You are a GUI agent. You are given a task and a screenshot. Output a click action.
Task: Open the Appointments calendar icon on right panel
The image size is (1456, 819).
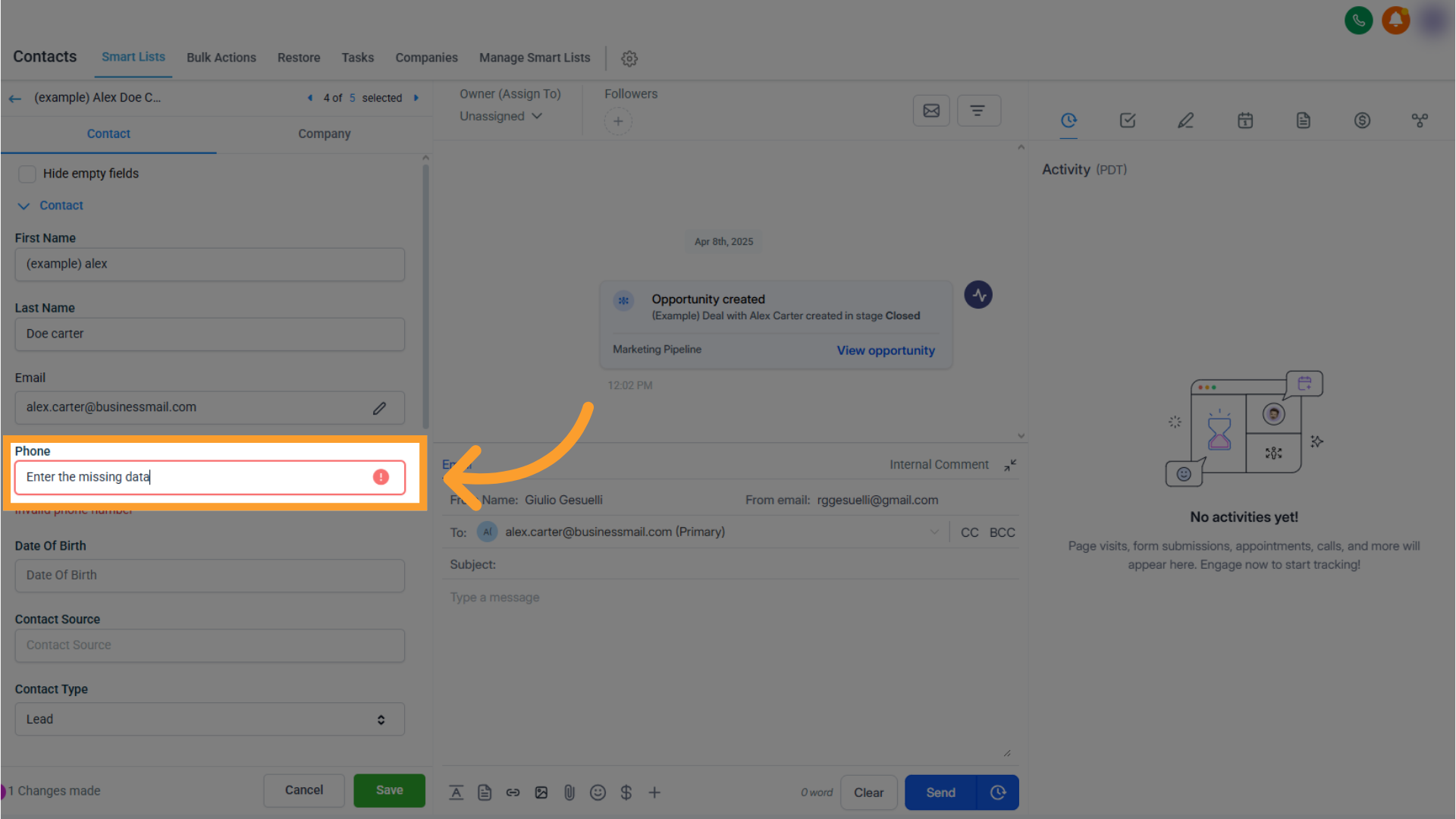(x=1244, y=121)
